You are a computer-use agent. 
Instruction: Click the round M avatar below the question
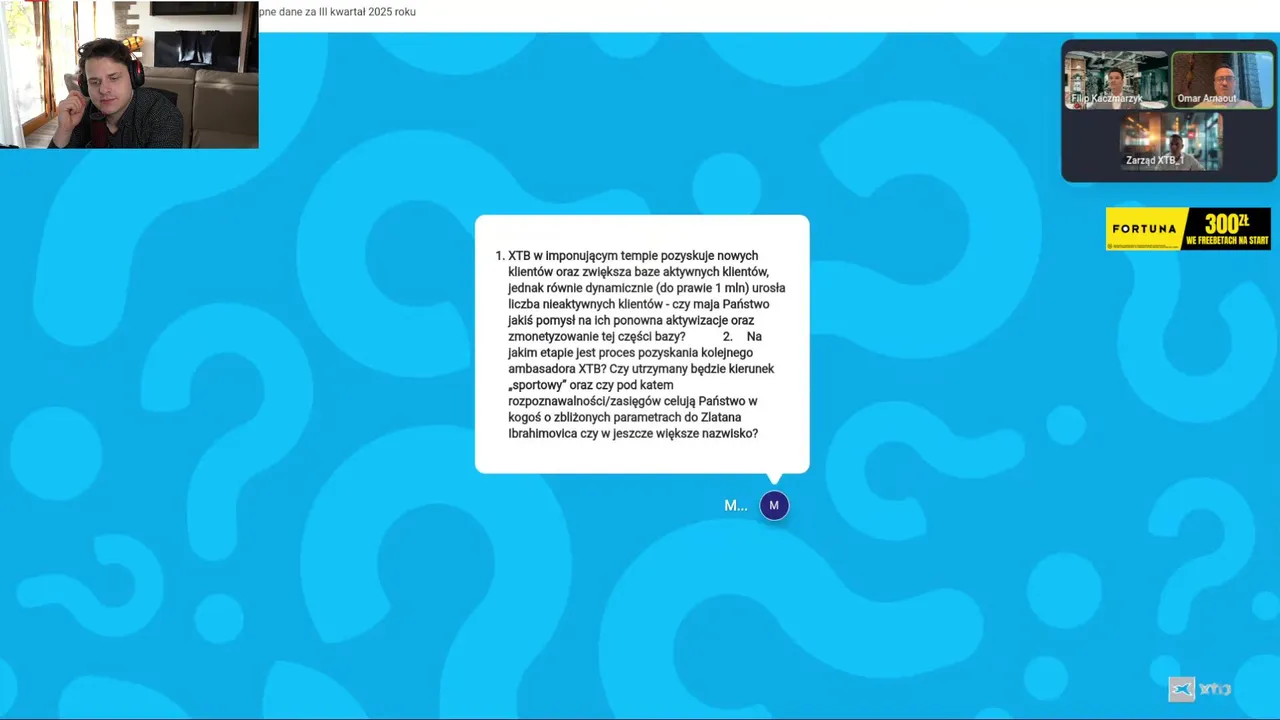point(774,506)
